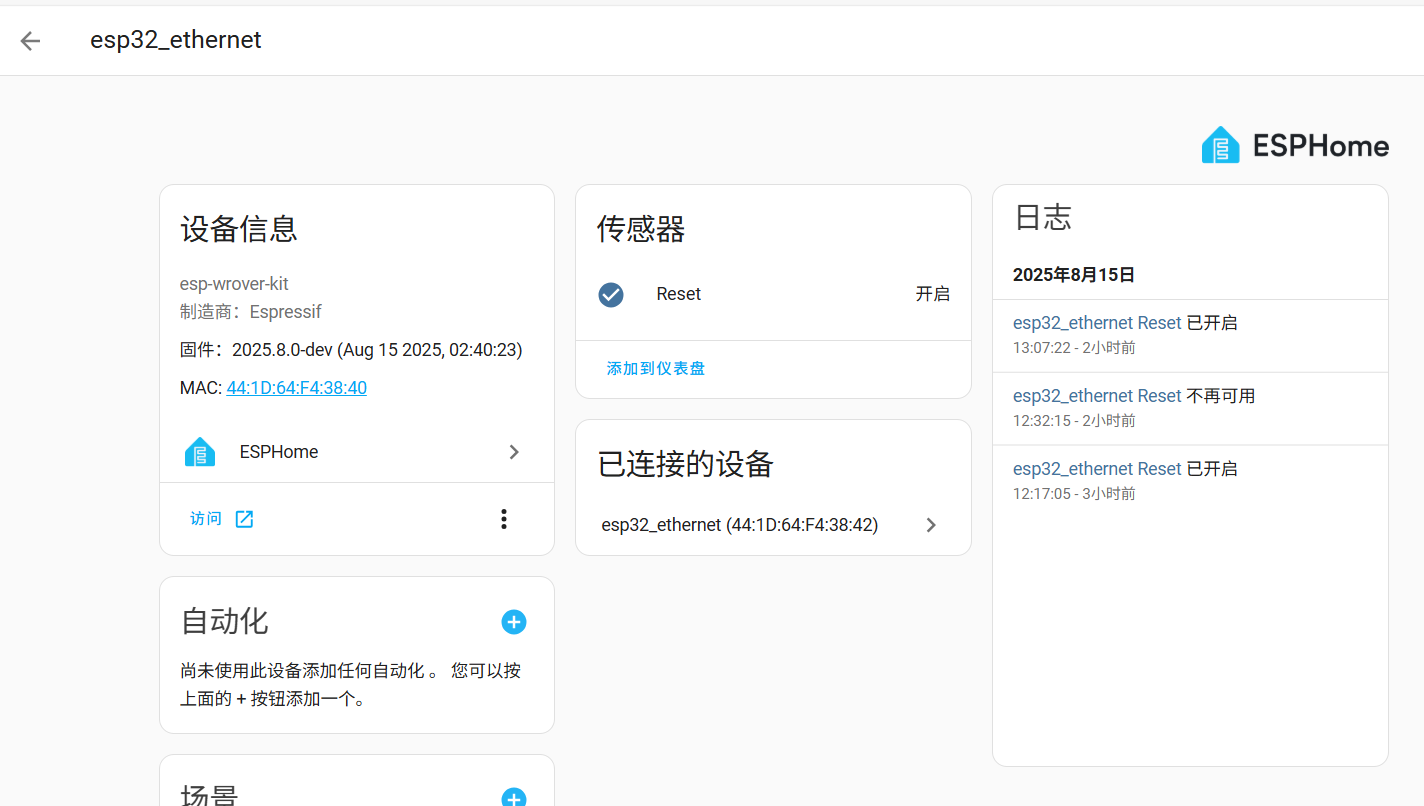Open connected device esp32_ethernet (44:1D:64:F4:38:42)
The image size is (1424, 806).
[x=773, y=525]
